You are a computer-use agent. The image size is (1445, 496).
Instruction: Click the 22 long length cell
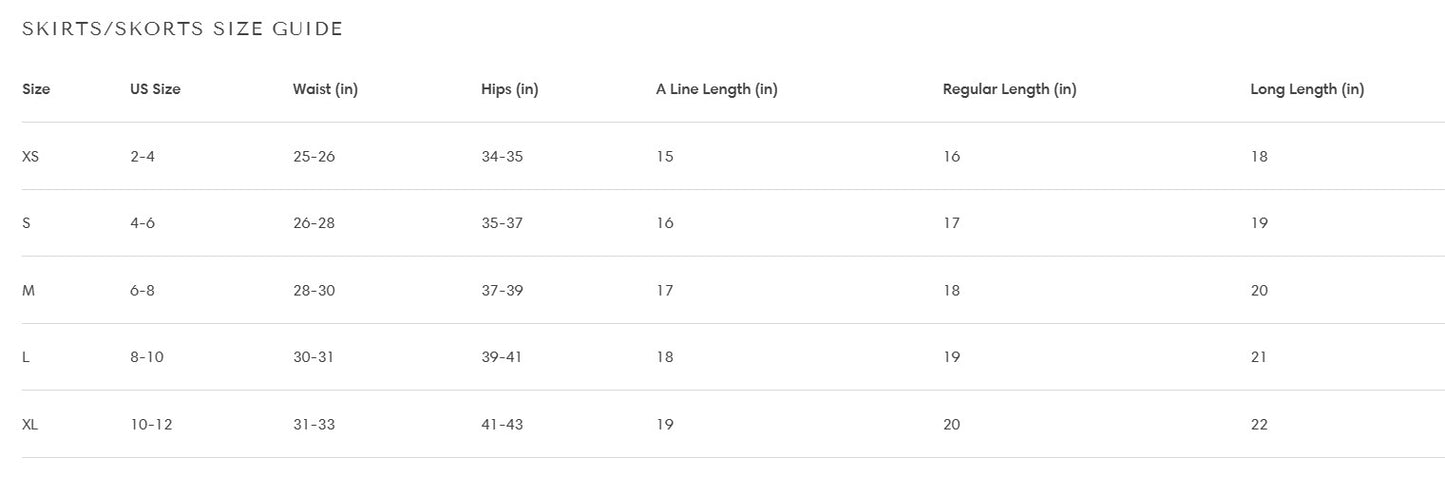[x=1259, y=425]
